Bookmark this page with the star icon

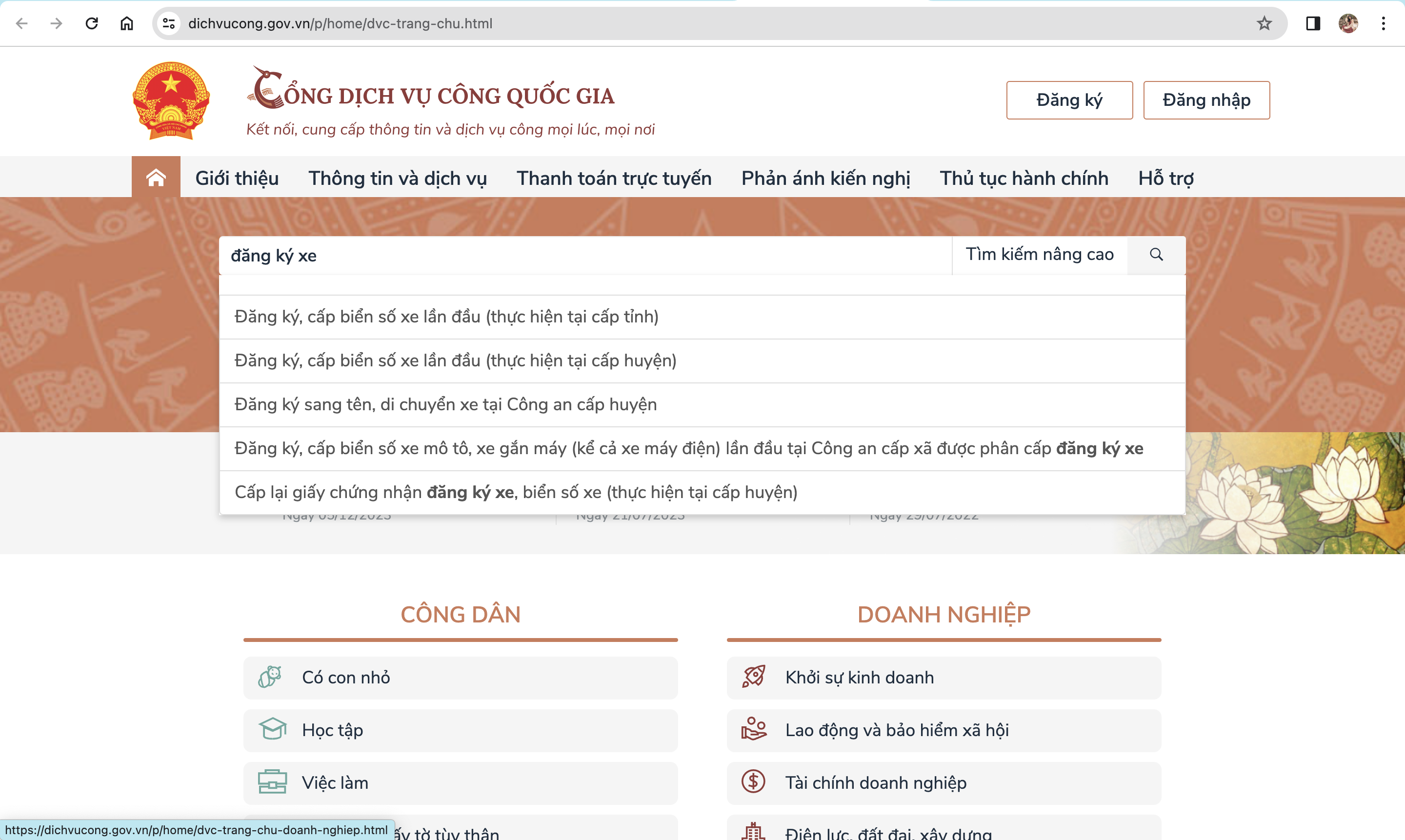1264,23
